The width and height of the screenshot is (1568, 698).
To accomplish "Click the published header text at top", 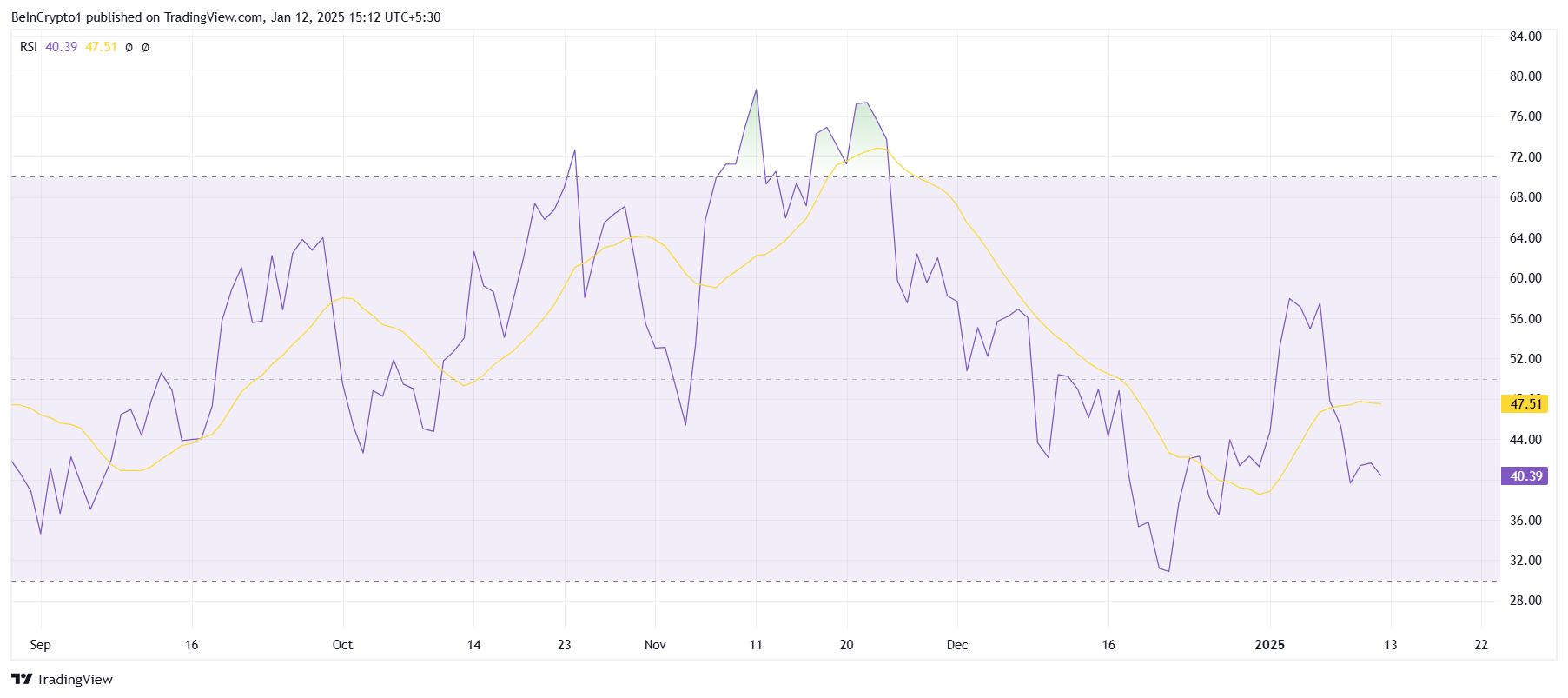I will coord(226,17).
